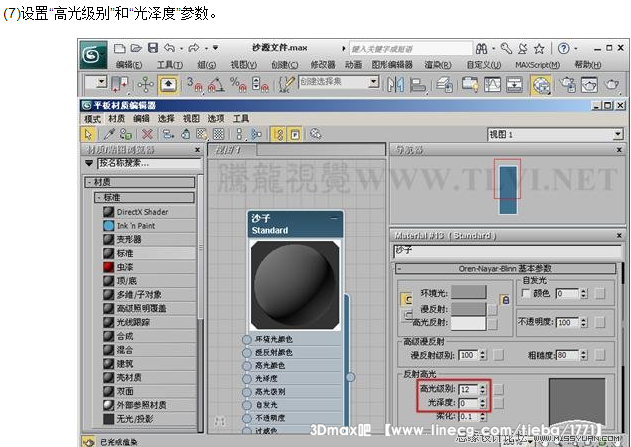Click the binoculars search icon in title bar
Image resolution: width=631 pixels, height=447 pixels.
(483, 47)
